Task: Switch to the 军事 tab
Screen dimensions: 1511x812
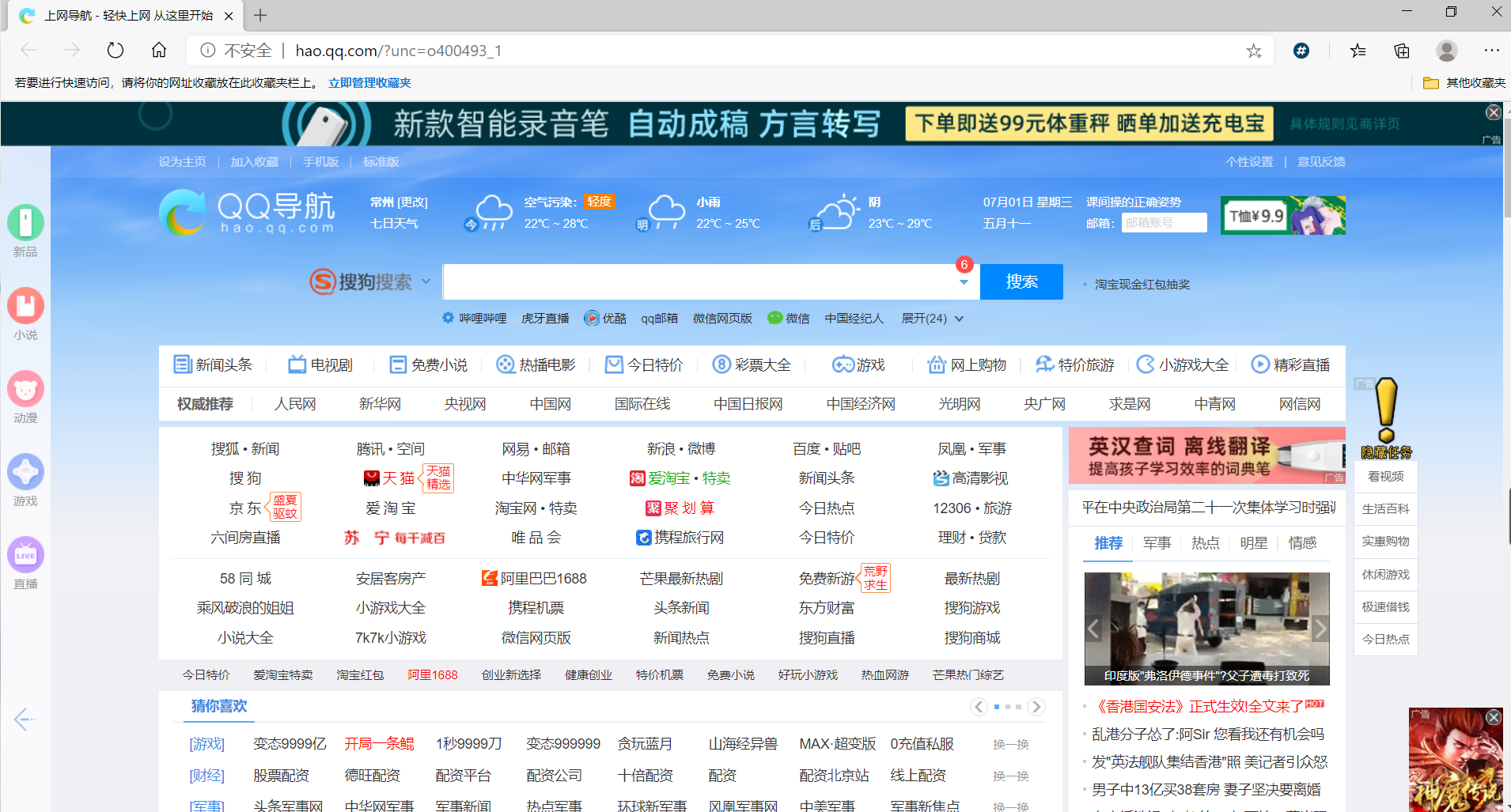Action: coord(1156,543)
